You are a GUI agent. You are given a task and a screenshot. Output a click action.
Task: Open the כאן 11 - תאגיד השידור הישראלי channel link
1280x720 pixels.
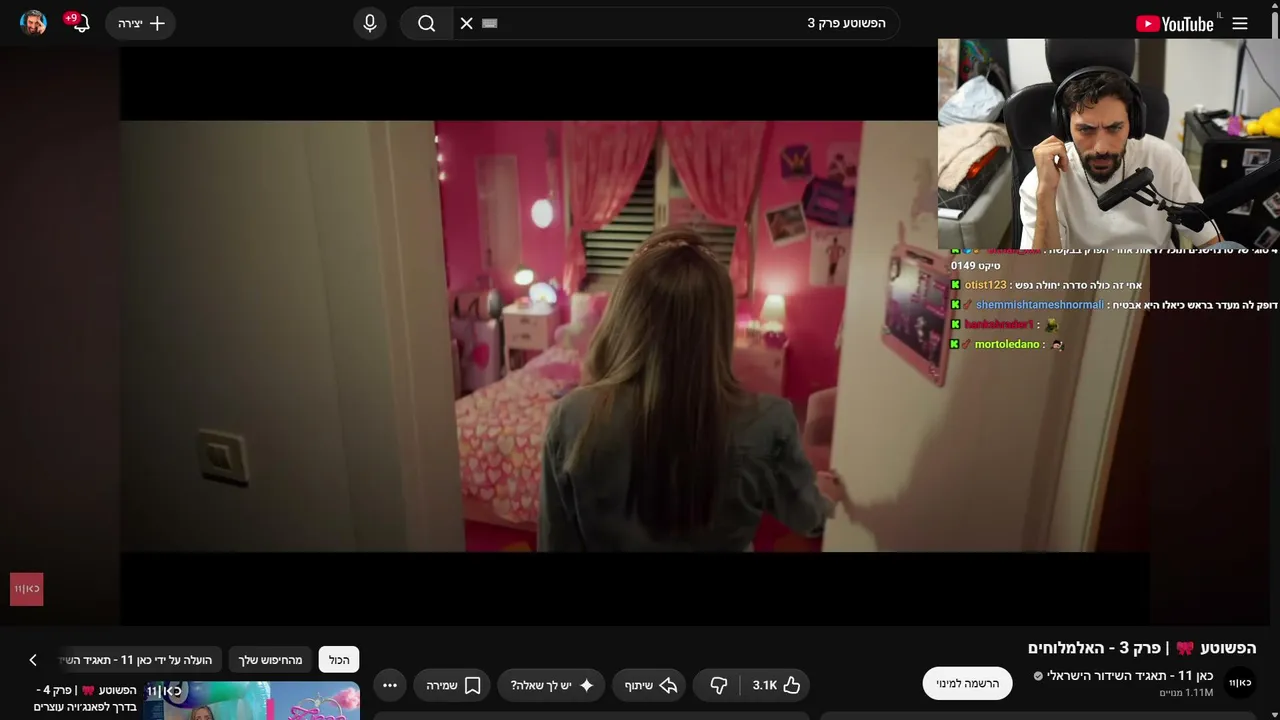[x=1130, y=676]
